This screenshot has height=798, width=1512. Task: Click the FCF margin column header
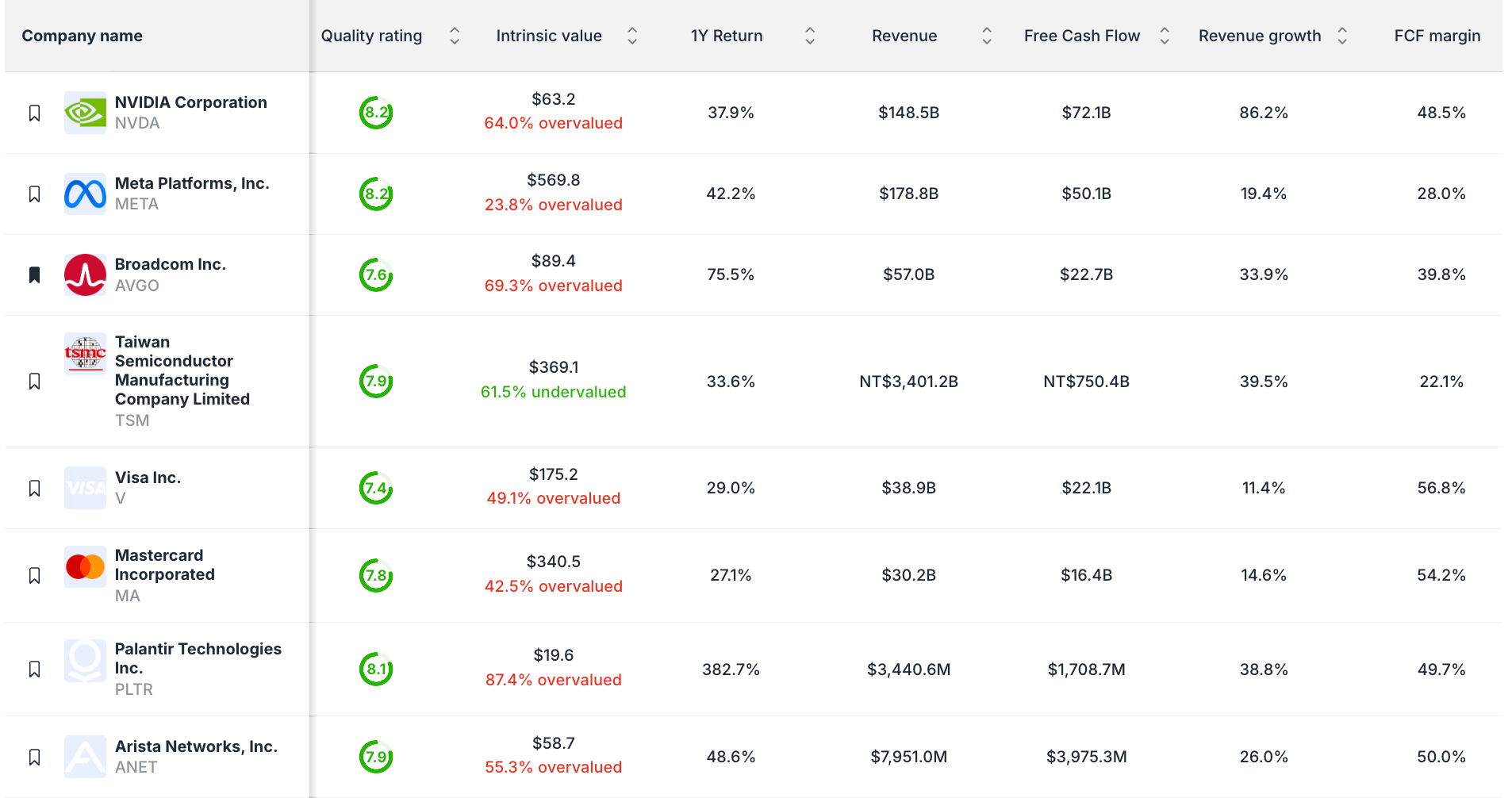point(1437,36)
